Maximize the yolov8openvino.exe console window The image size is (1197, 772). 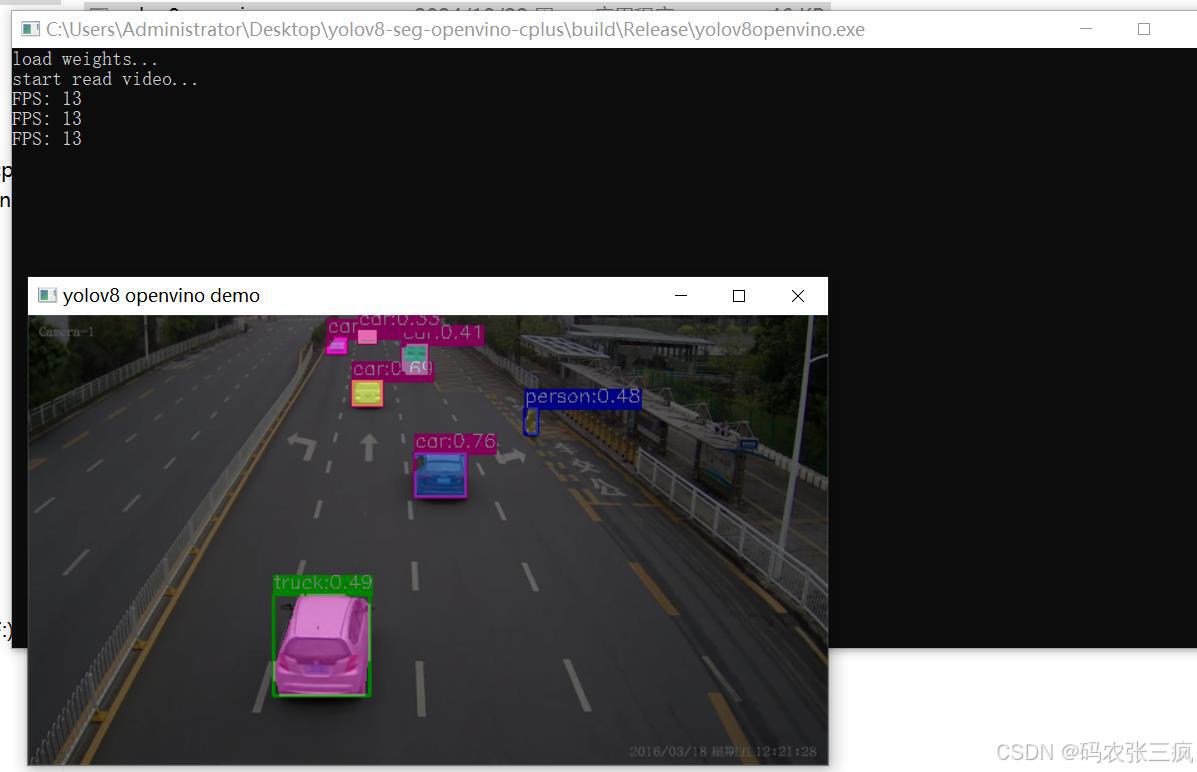(x=1144, y=30)
